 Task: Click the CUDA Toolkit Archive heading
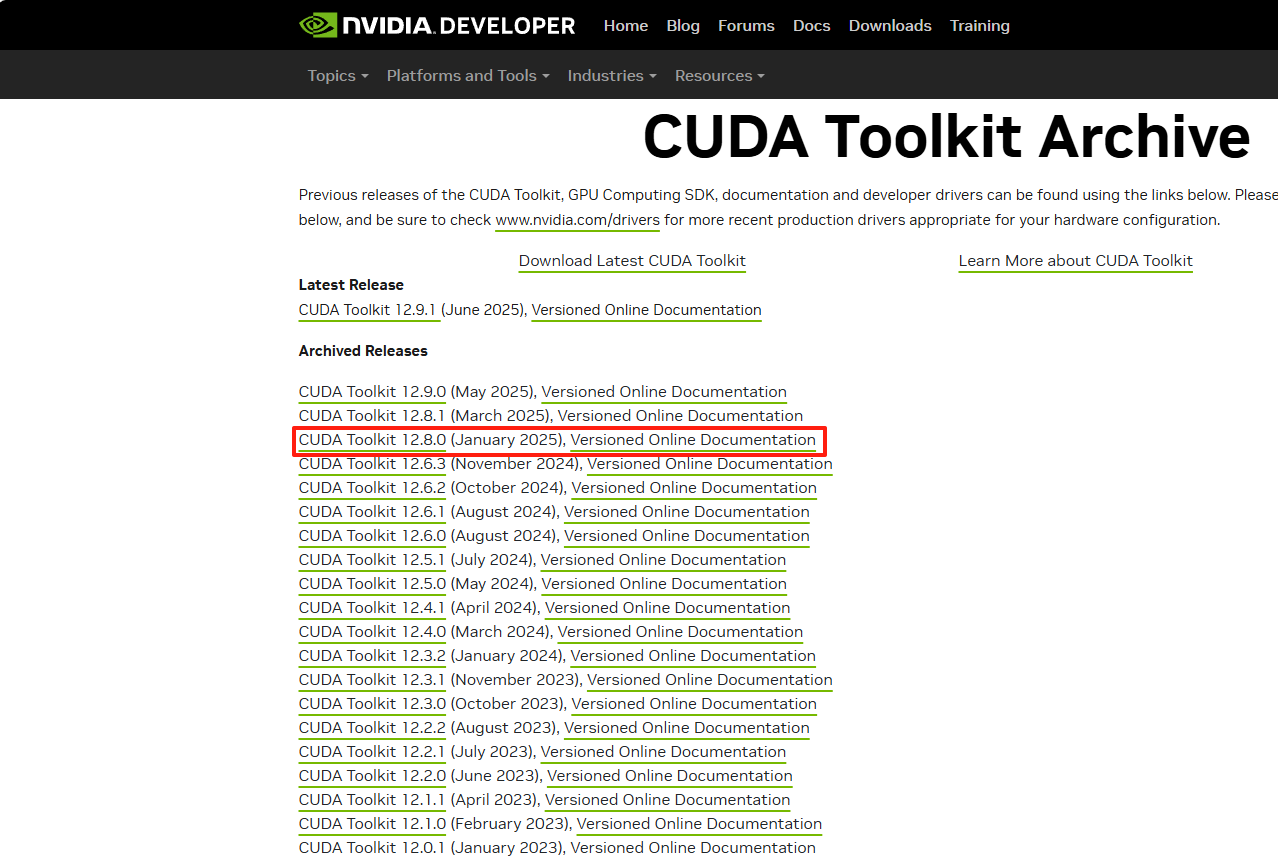pos(946,137)
